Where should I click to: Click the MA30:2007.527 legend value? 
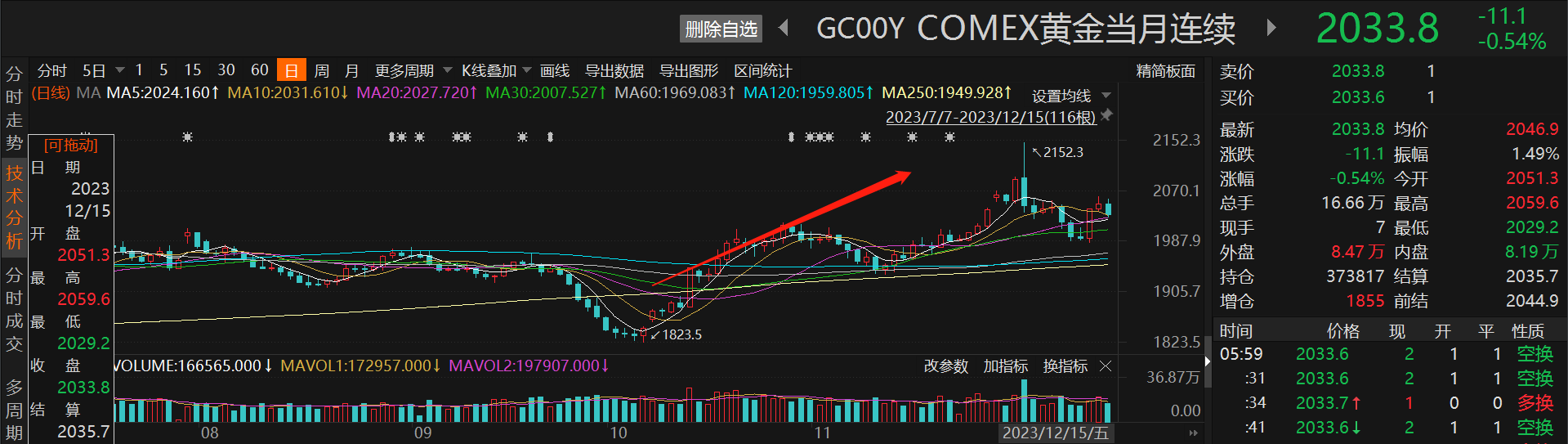click(x=546, y=92)
